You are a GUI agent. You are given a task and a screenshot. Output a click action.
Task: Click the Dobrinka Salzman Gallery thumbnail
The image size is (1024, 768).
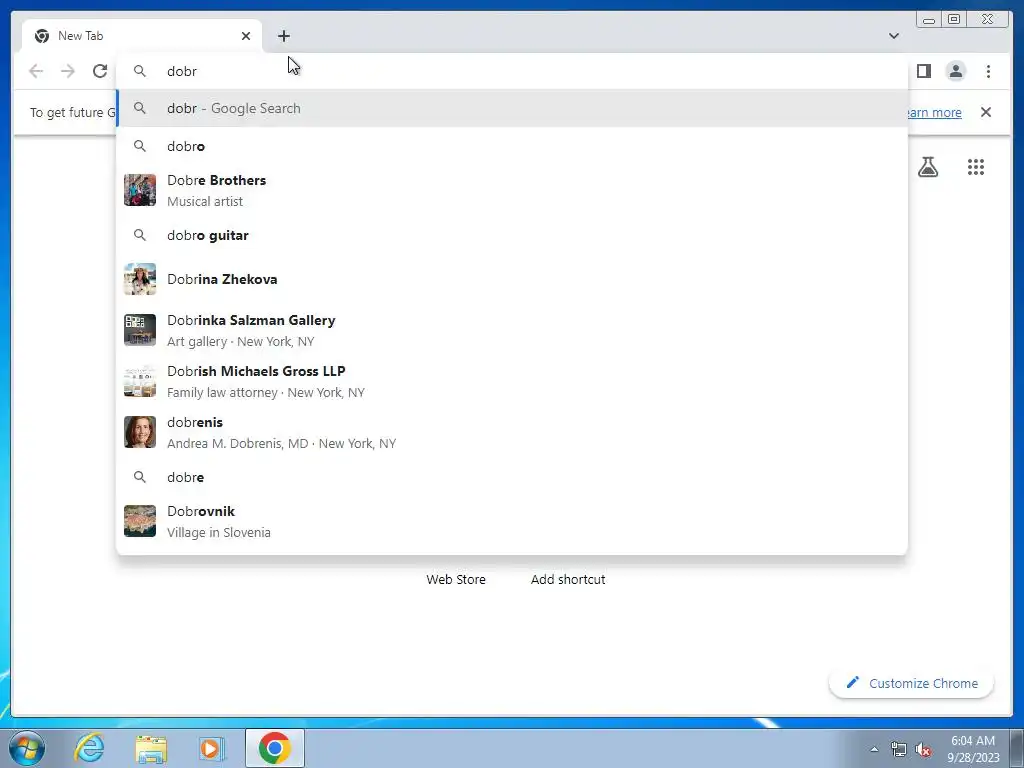[x=140, y=330]
